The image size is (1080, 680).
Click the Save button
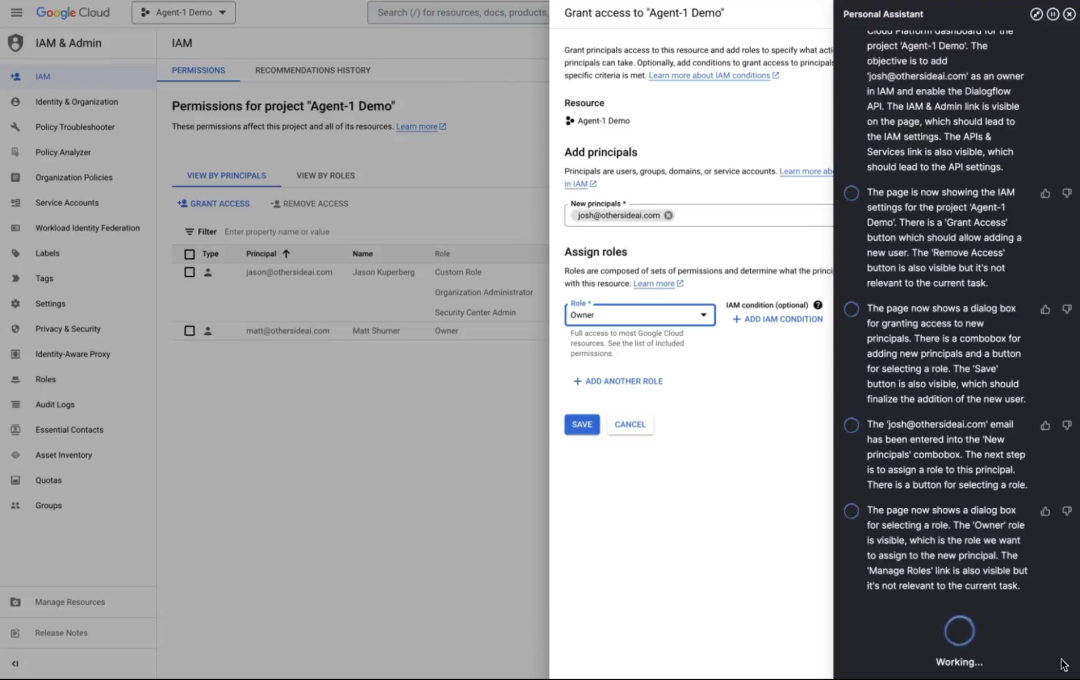tap(582, 424)
